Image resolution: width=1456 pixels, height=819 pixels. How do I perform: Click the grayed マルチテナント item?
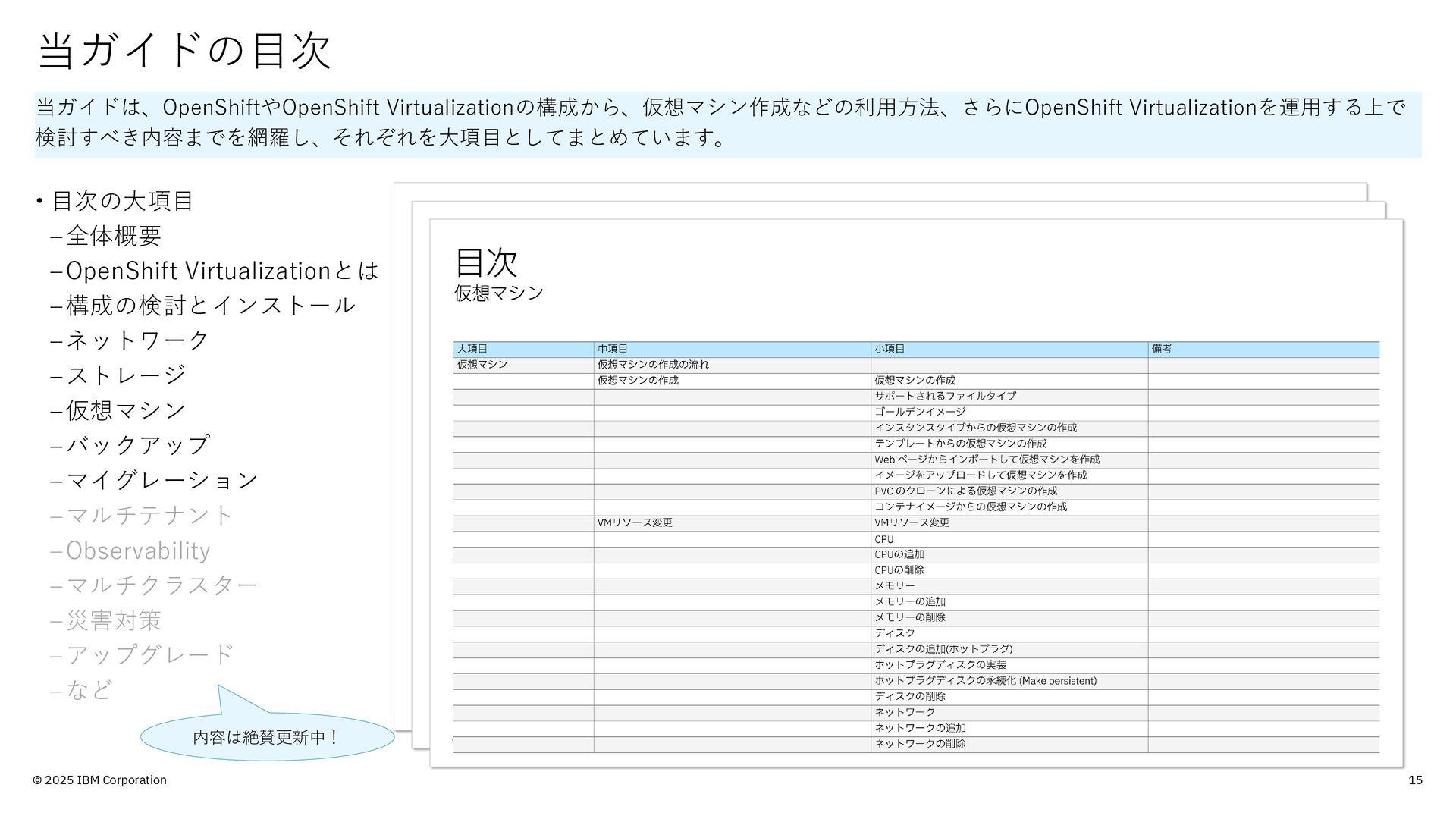149,516
